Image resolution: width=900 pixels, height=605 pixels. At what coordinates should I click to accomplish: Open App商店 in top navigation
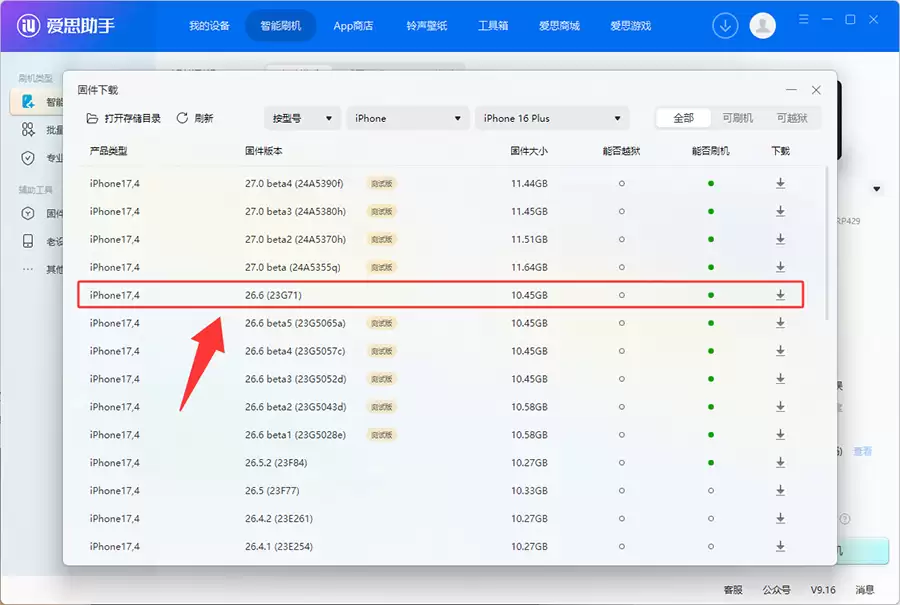click(x=353, y=26)
